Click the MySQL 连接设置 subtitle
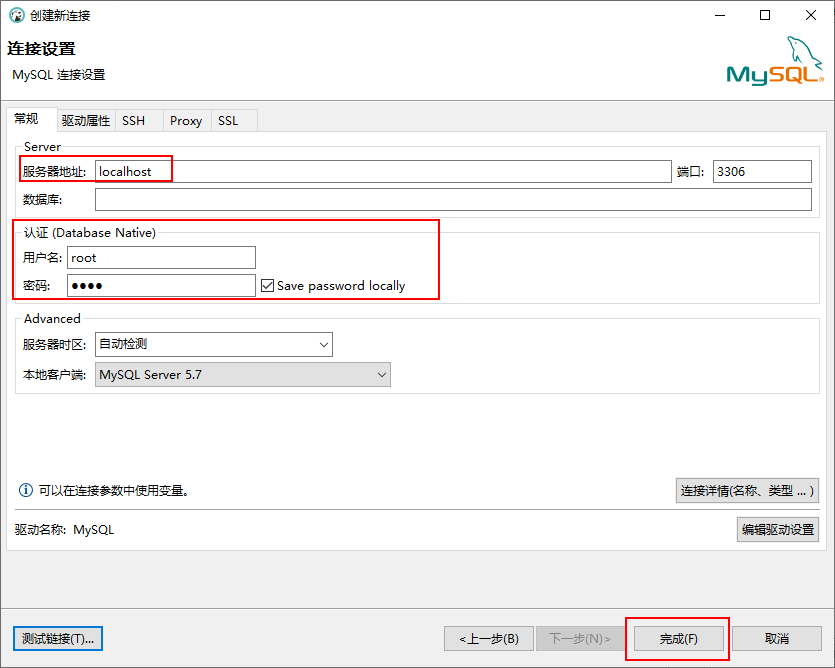Image resolution: width=835 pixels, height=668 pixels. pos(59,75)
